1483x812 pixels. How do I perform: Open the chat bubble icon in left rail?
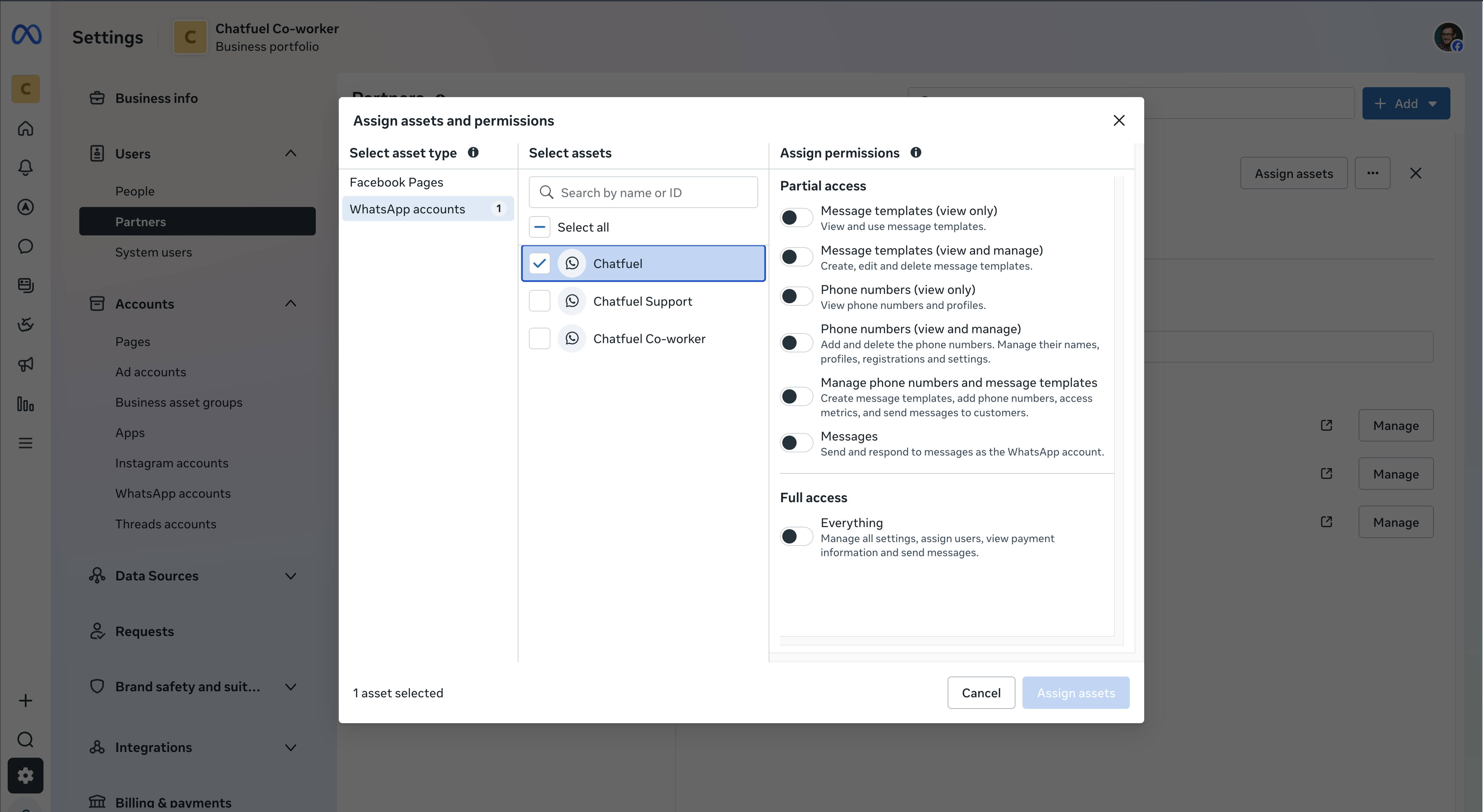point(25,246)
